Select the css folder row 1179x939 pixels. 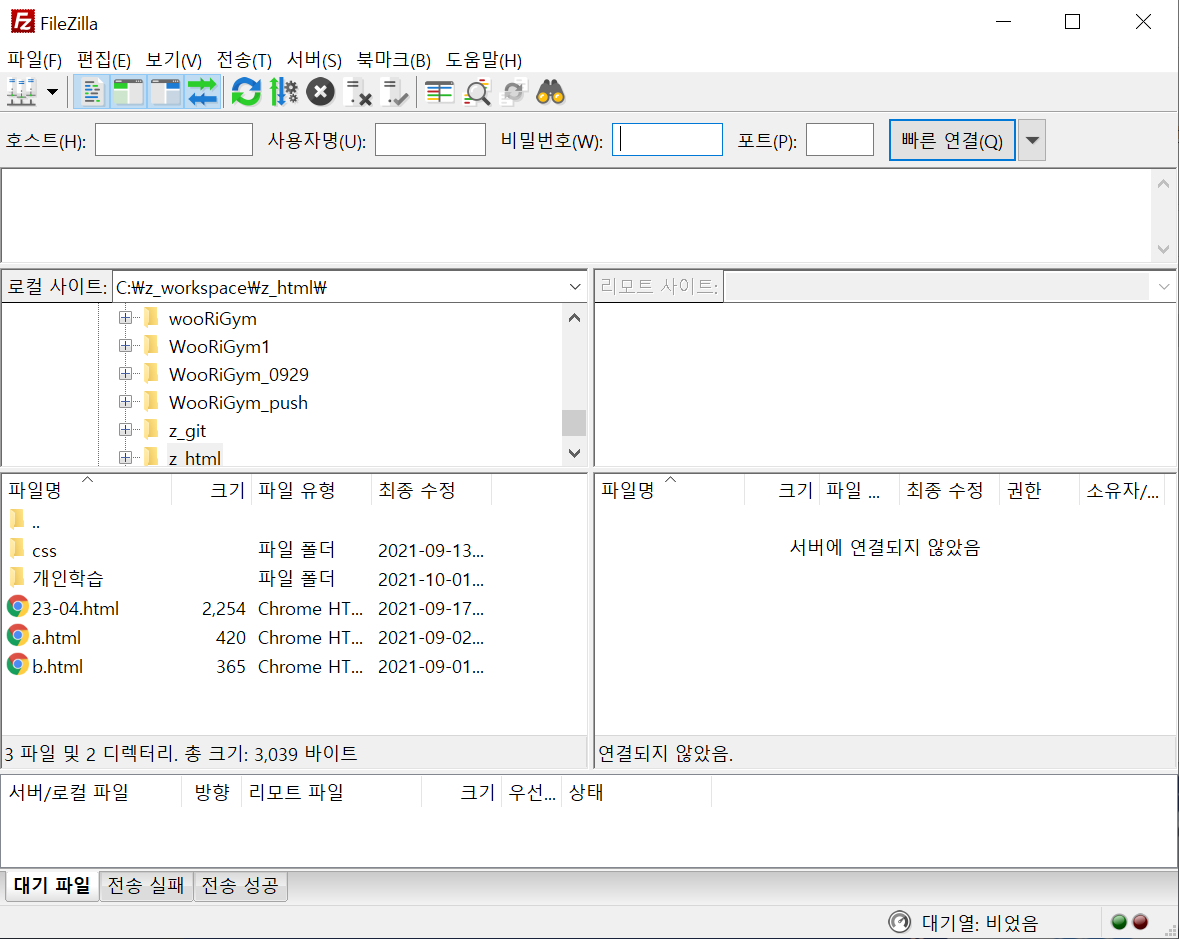point(294,550)
